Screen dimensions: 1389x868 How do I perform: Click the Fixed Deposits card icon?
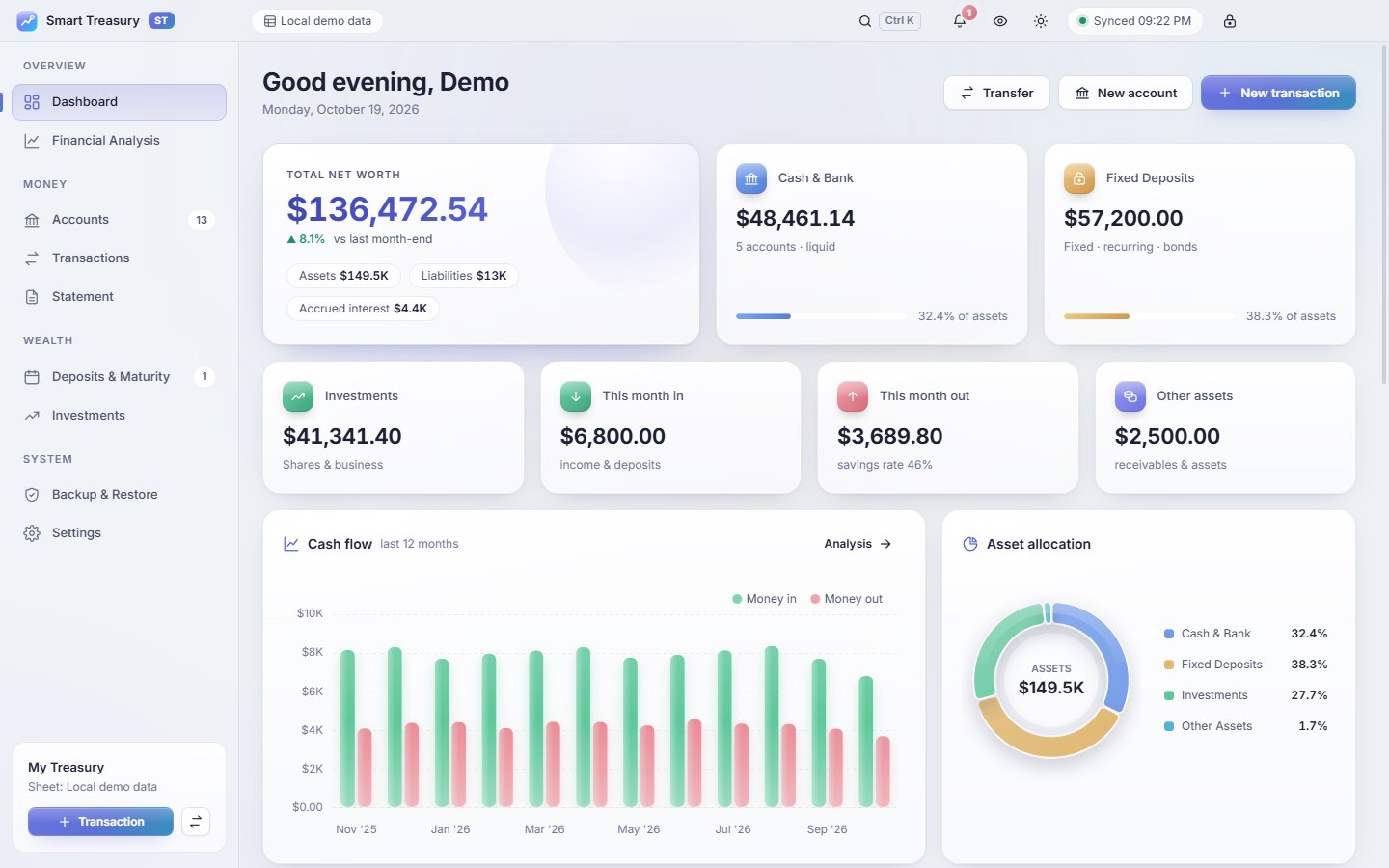1079,178
